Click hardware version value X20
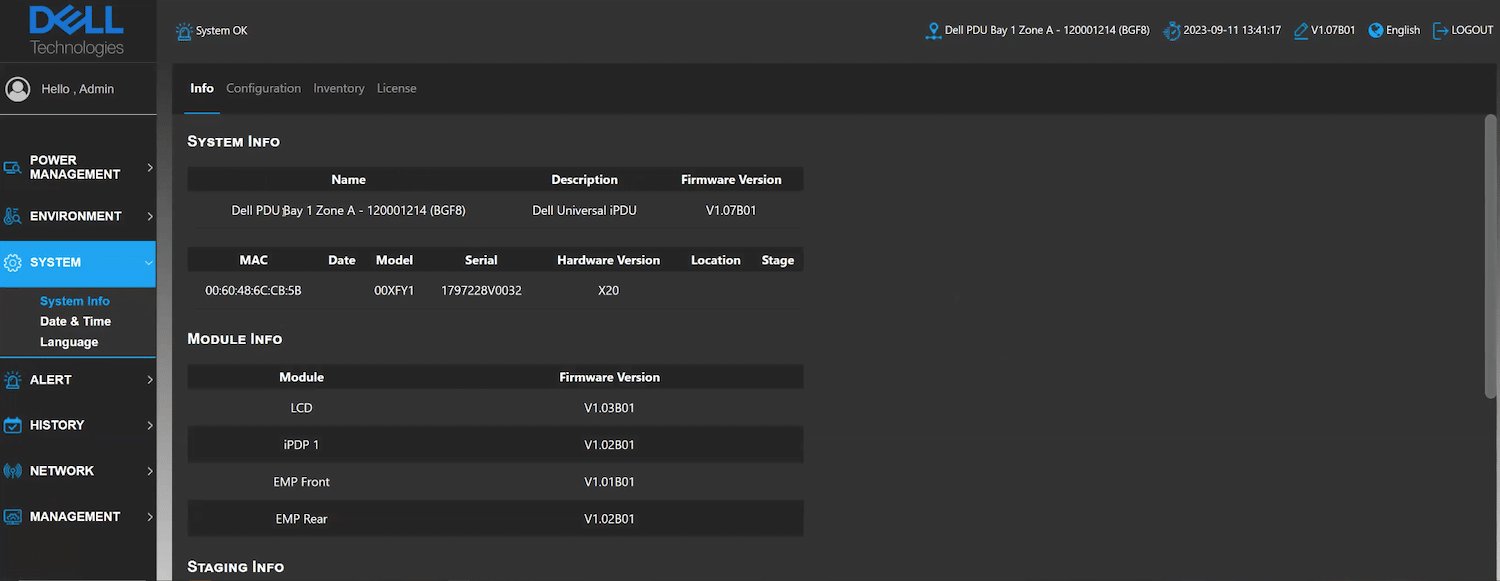Image resolution: width=1500 pixels, height=581 pixels. pos(608,291)
